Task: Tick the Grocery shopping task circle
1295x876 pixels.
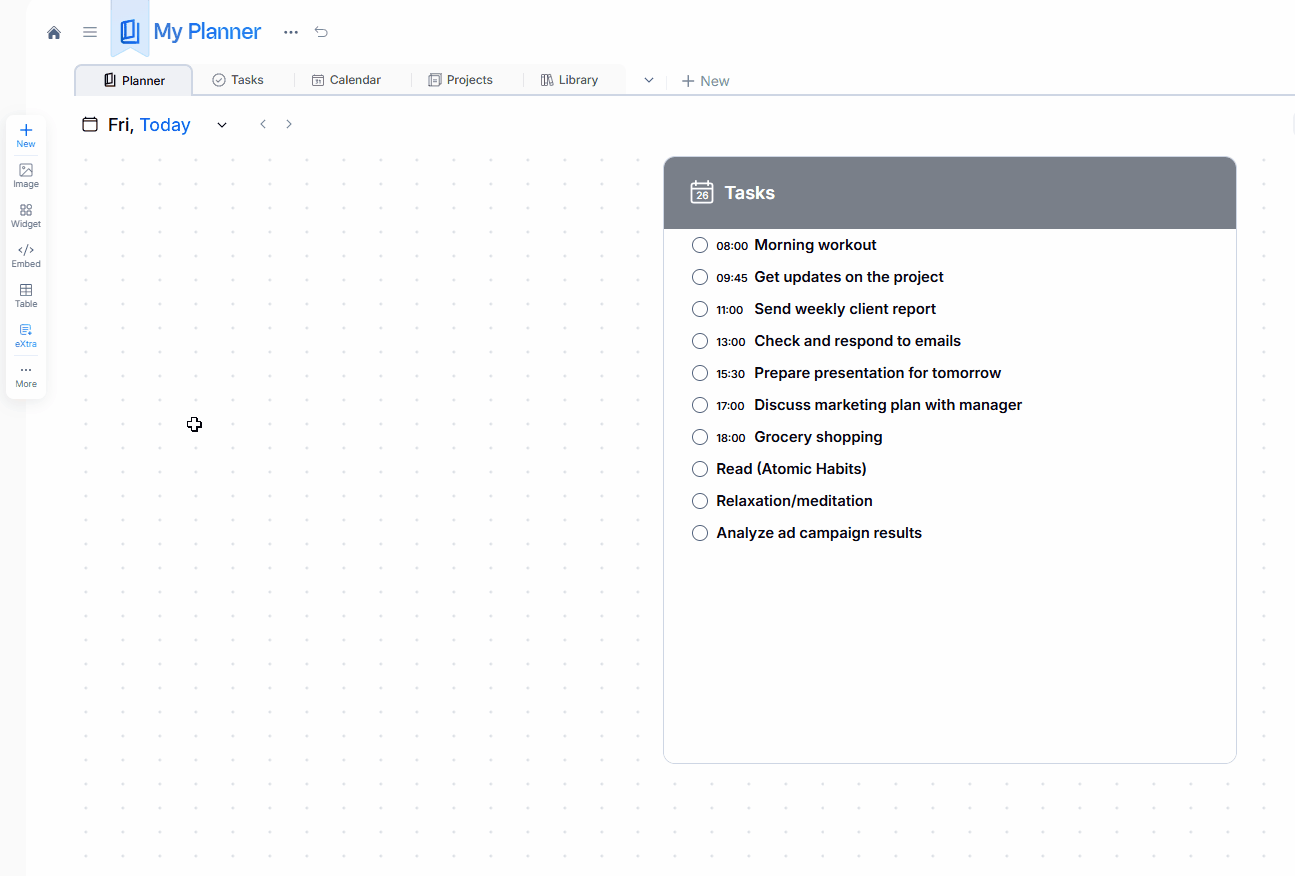Action: pyautogui.click(x=700, y=437)
